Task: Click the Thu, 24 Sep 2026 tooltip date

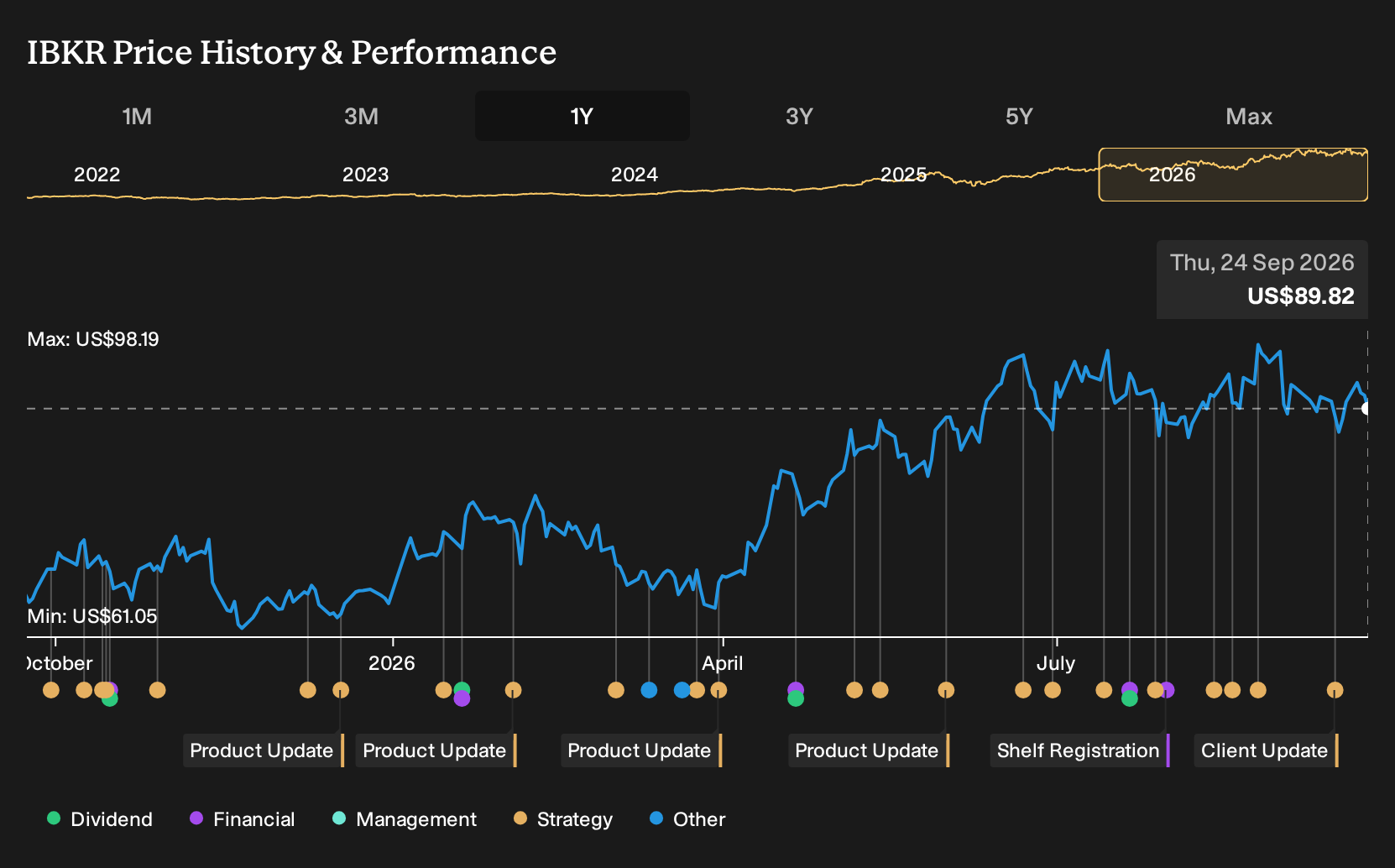Action: coord(1262,263)
